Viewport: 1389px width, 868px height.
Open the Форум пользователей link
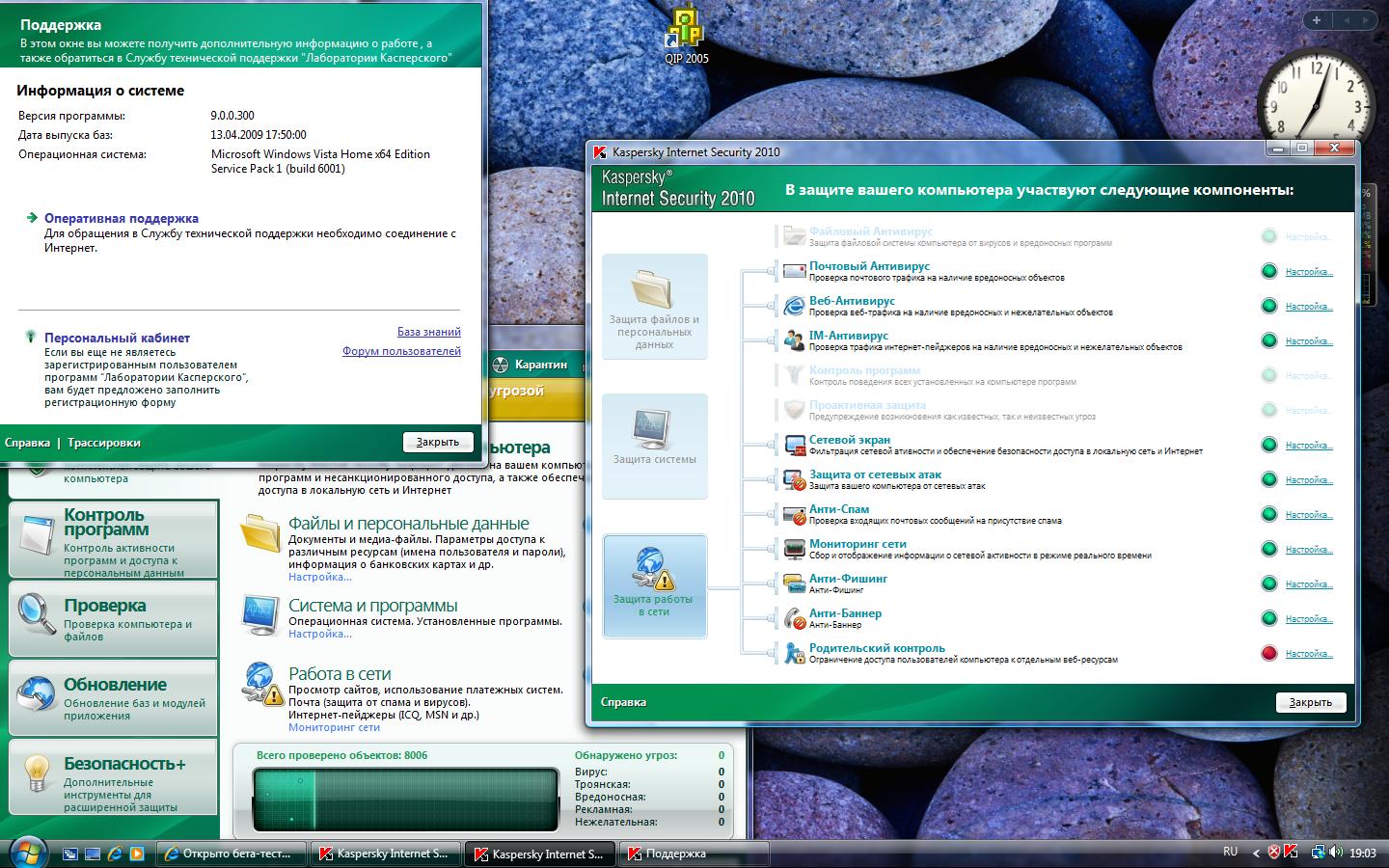coord(401,351)
